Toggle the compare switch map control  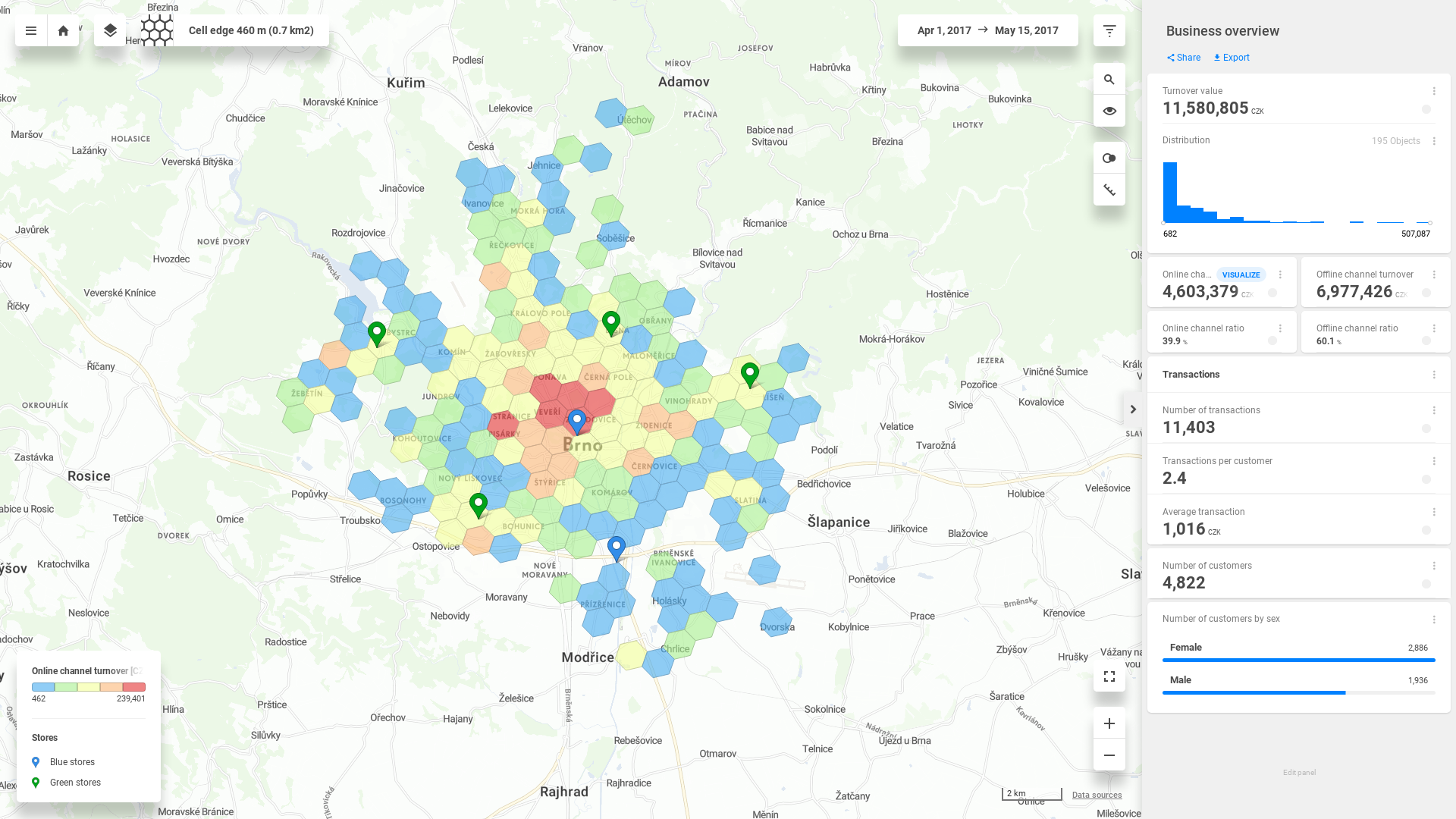tap(1109, 158)
